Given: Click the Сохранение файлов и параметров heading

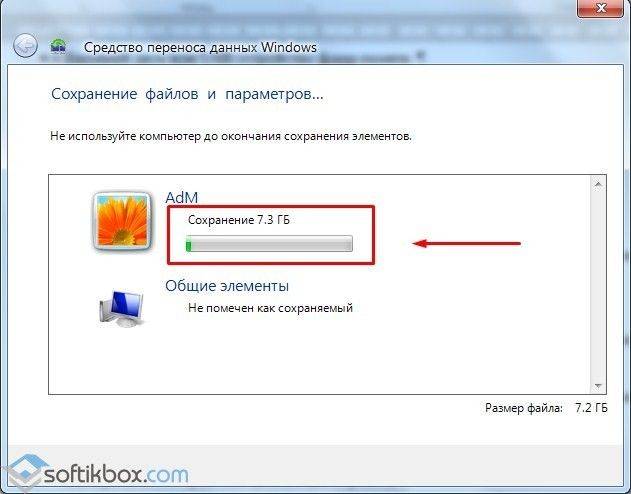Looking at the screenshot, I should pos(187,95).
